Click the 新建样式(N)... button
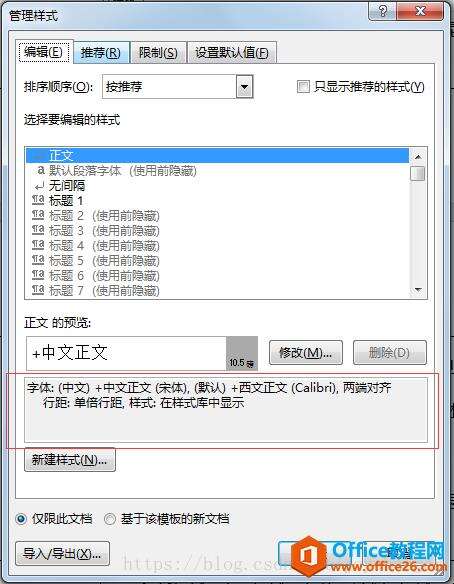454x584 pixels. tap(70, 460)
